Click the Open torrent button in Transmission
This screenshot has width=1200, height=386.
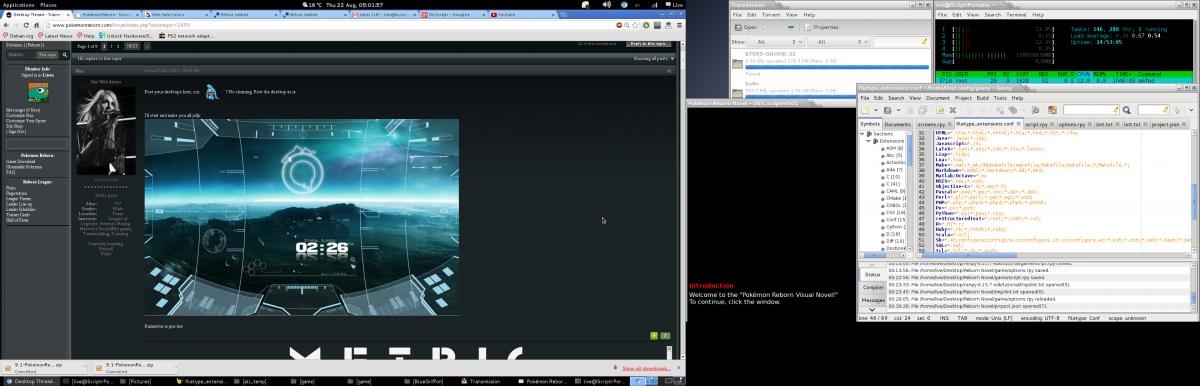745,27
